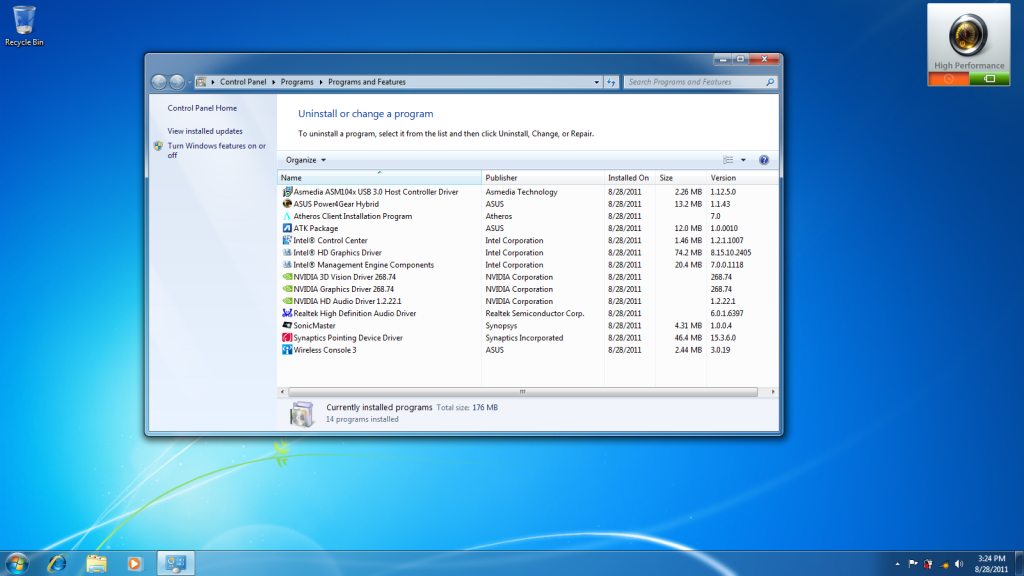The width and height of the screenshot is (1024, 576).
Task: Show hidden icons in system tray
Action: (897, 563)
